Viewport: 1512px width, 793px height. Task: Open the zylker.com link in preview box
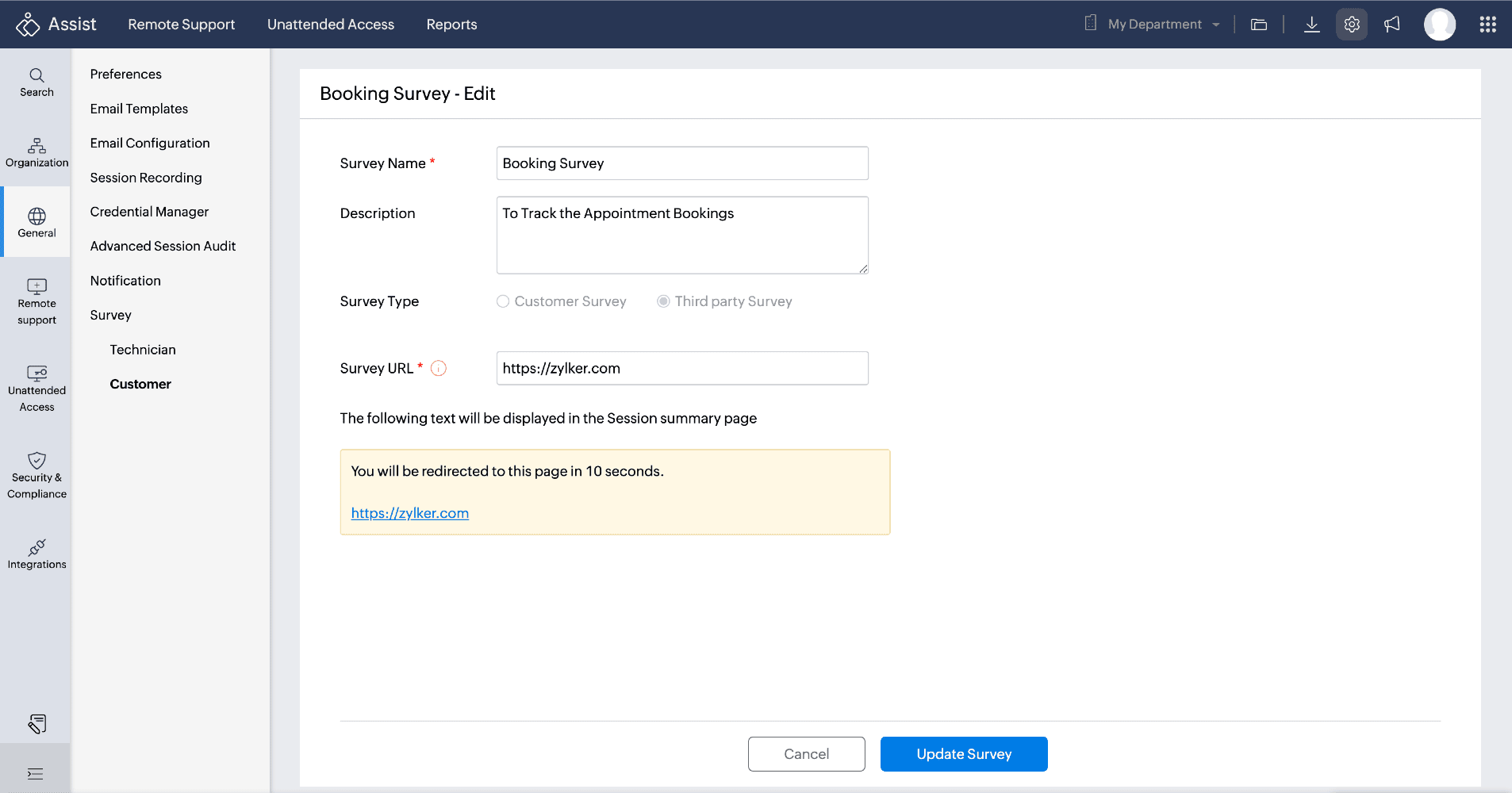point(409,513)
